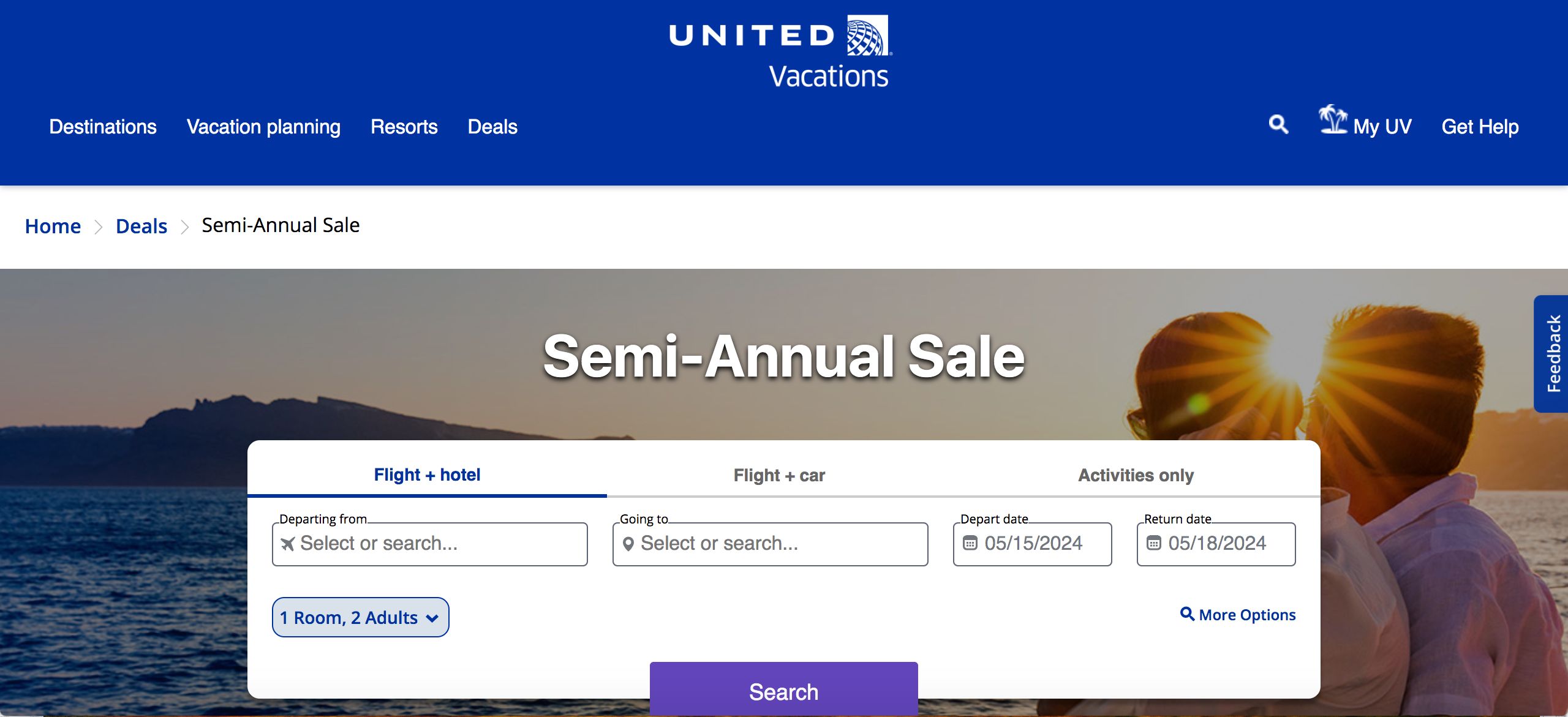Open the Return date calendar icon

pos(1154,543)
